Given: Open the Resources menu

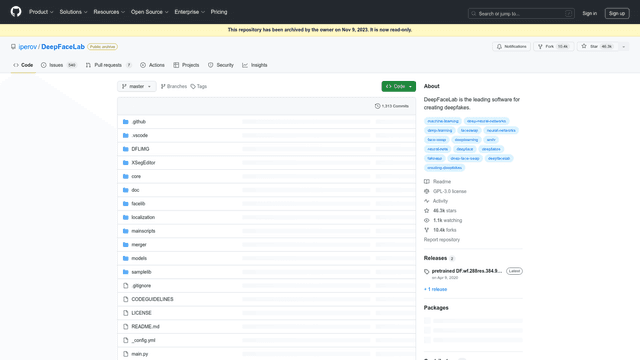Looking at the screenshot, I should (109, 12).
